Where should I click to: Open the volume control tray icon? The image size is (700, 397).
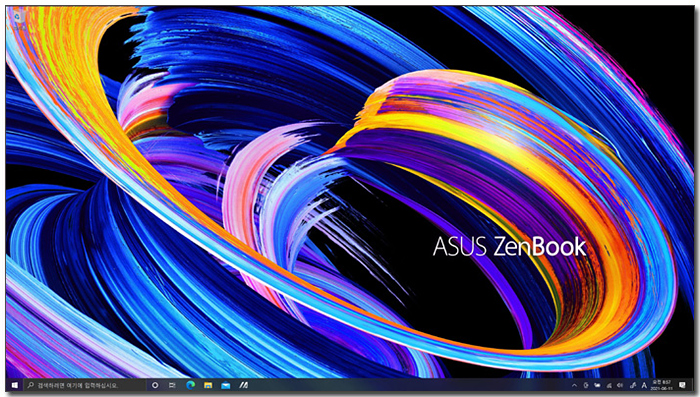[x=620, y=385]
